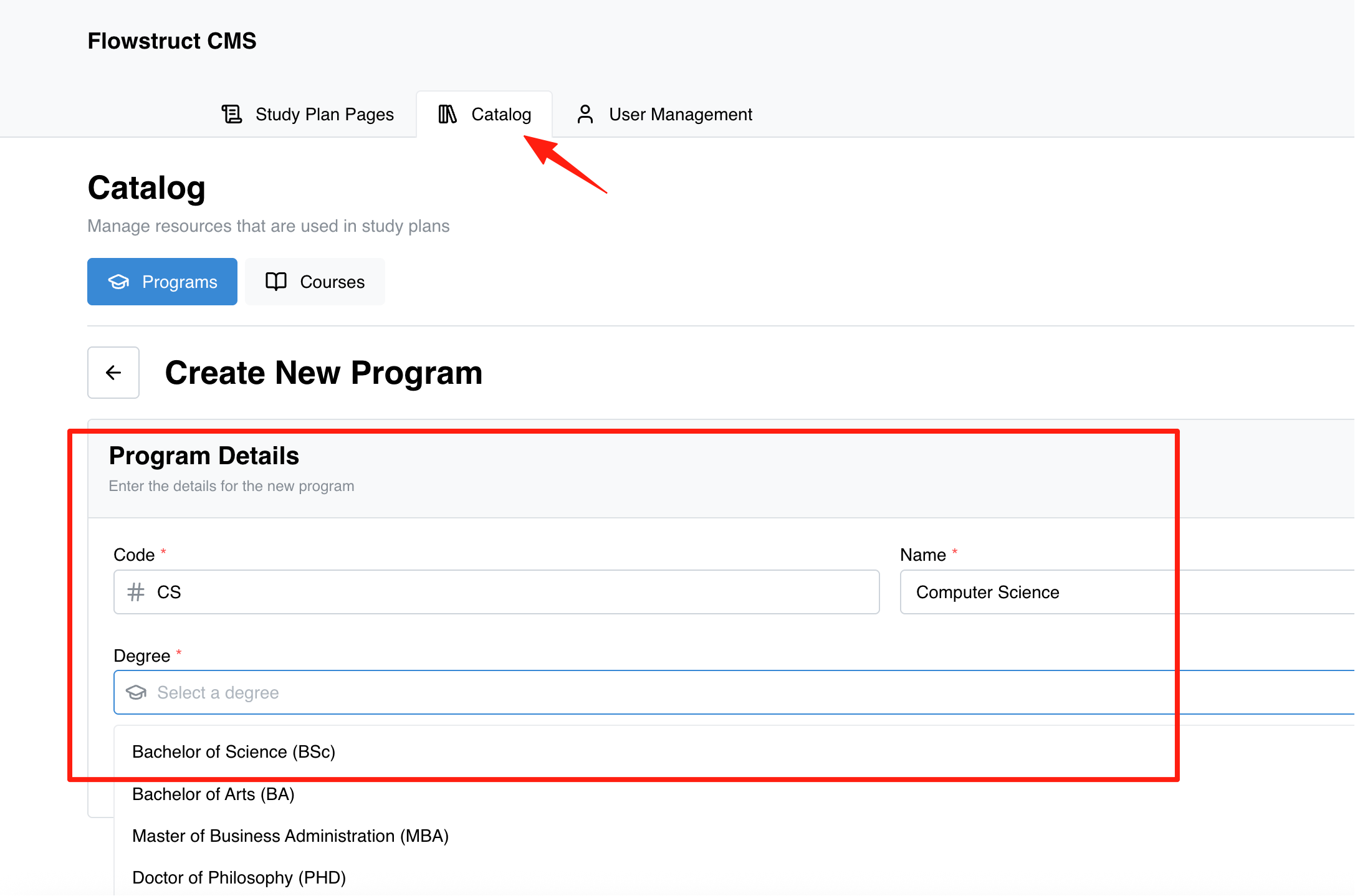The image size is (1355, 896).
Task: Open the User Management tab
Action: pyautogui.click(x=664, y=114)
